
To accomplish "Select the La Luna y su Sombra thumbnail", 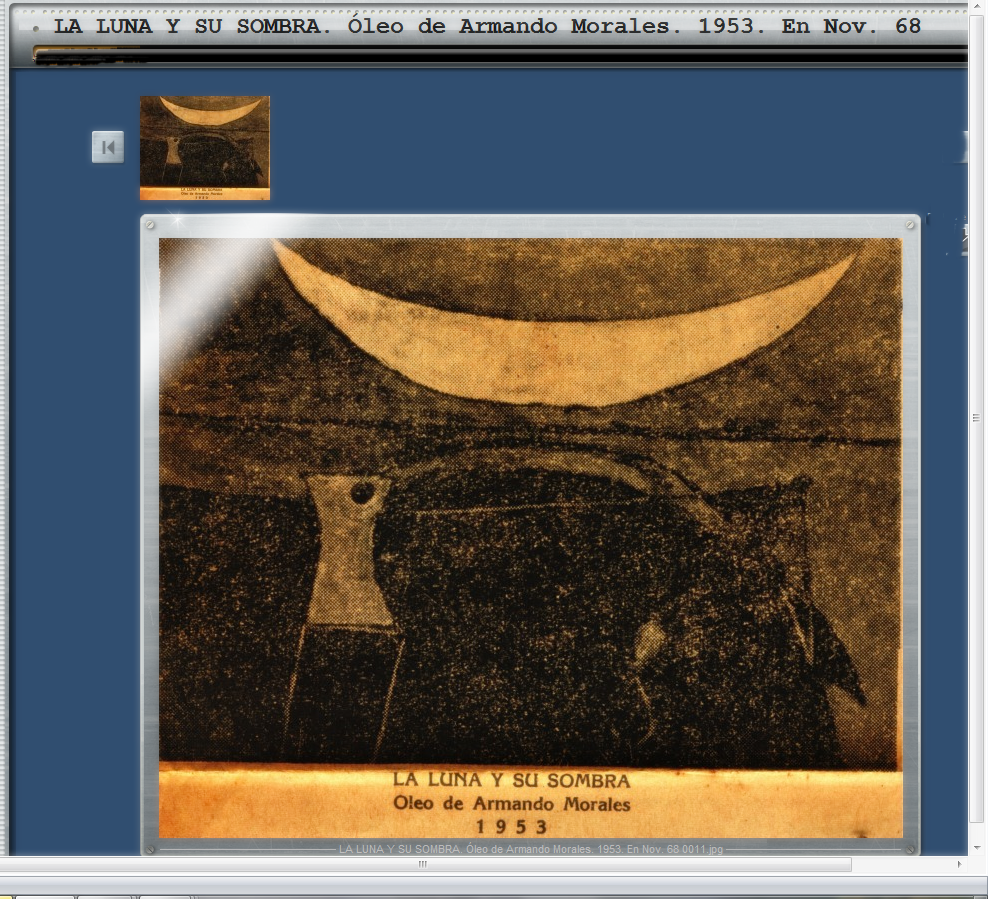I will 205,148.
